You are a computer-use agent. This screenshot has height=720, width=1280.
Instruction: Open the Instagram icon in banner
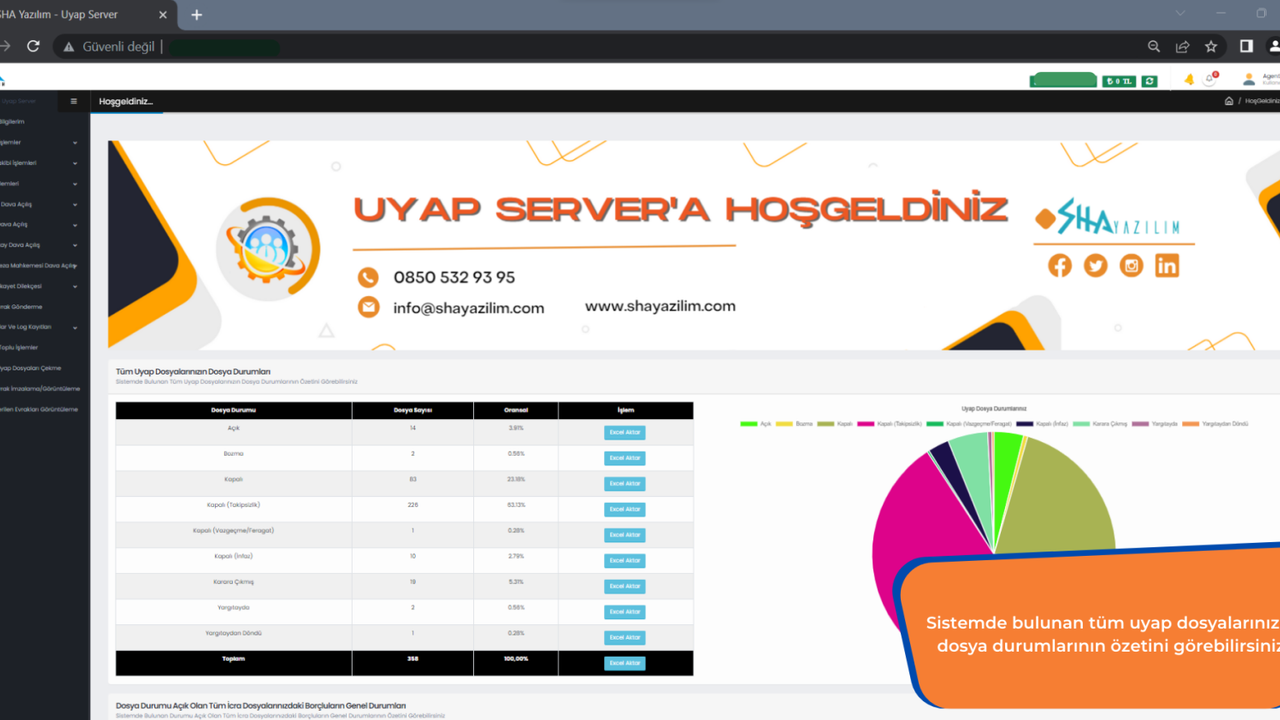[1131, 265]
